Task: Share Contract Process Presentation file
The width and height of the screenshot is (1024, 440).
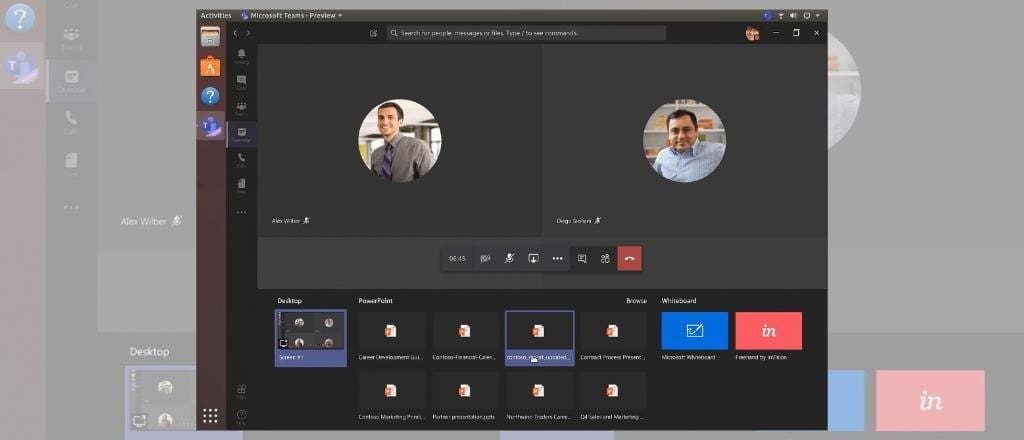Action: tap(613, 337)
